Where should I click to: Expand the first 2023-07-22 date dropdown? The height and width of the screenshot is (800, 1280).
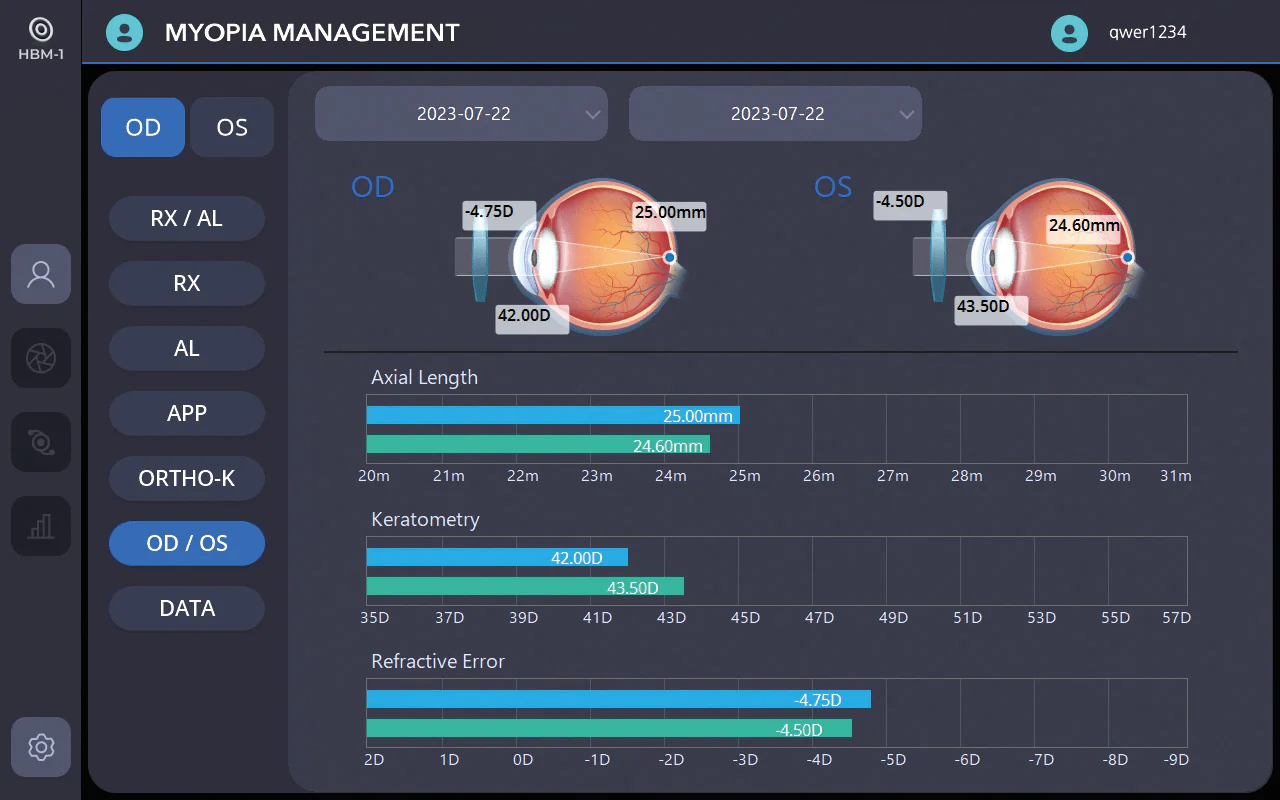pyautogui.click(x=461, y=113)
